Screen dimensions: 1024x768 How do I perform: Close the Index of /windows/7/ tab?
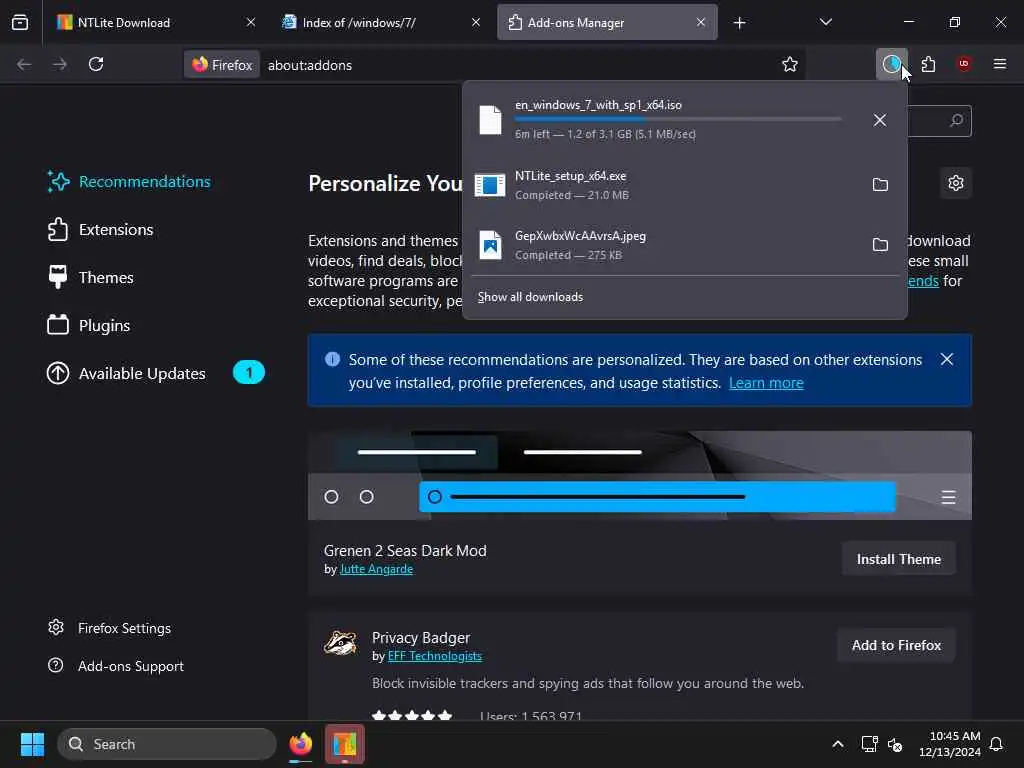click(x=476, y=22)
